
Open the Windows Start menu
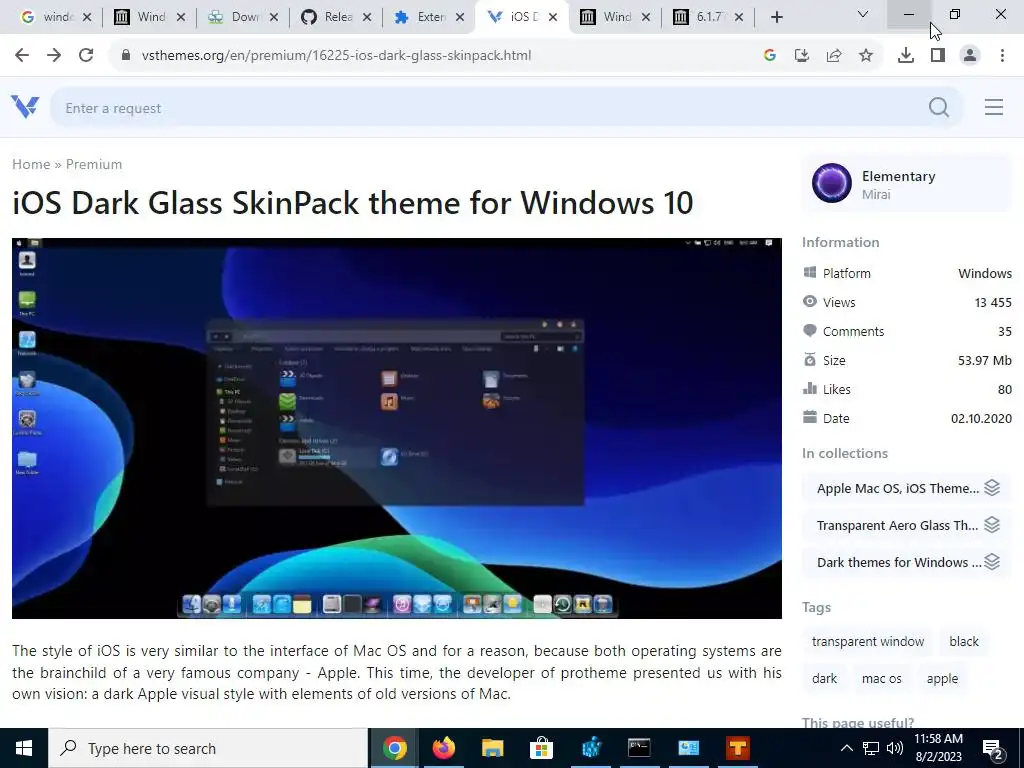(24, 748)
